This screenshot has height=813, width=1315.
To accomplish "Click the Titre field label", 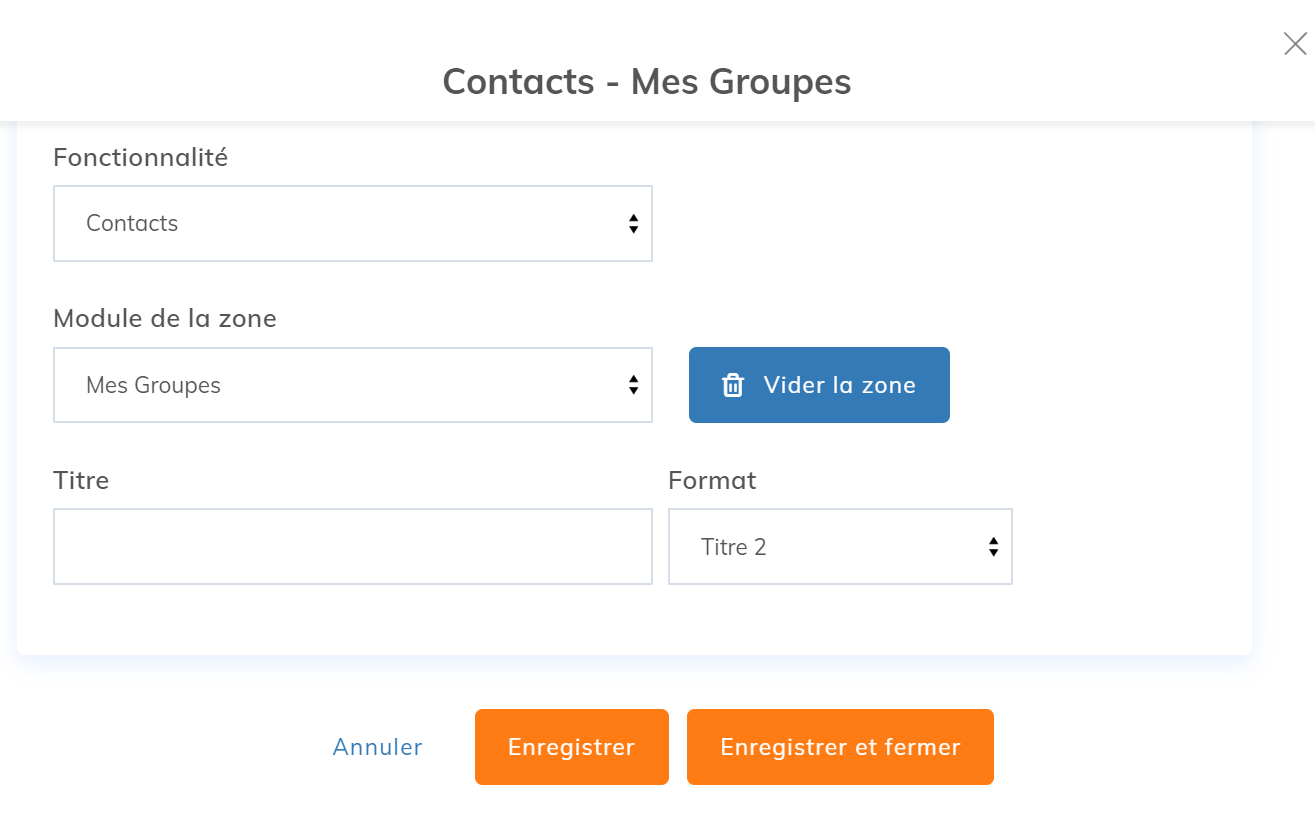I will pyautogui.click(x=81, y=481).
